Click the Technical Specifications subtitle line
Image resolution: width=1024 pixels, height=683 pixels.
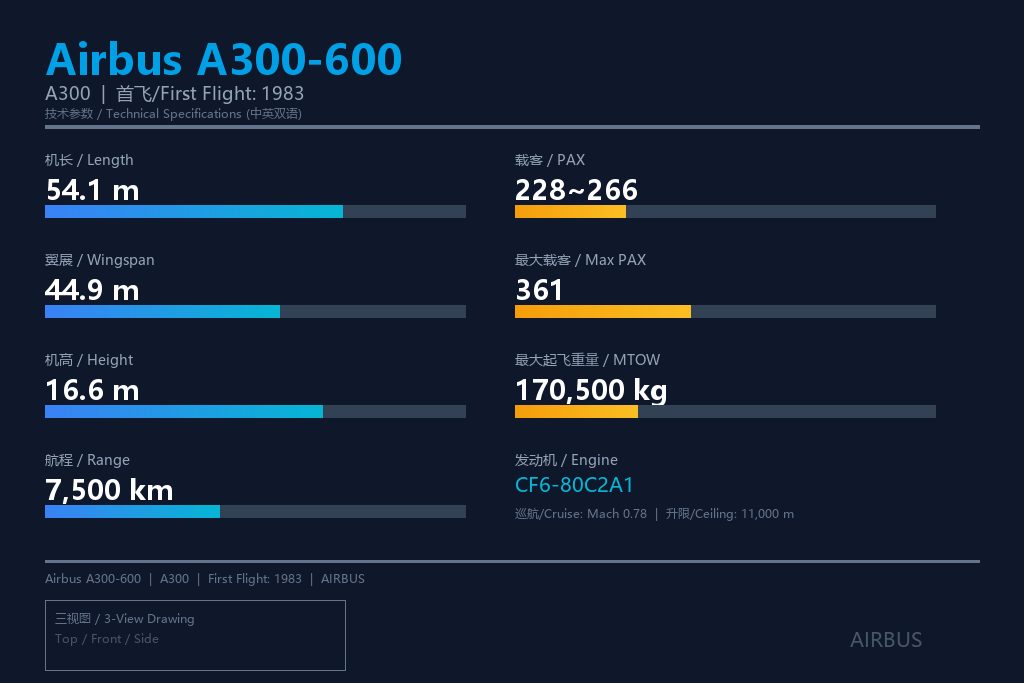[173, 114]
